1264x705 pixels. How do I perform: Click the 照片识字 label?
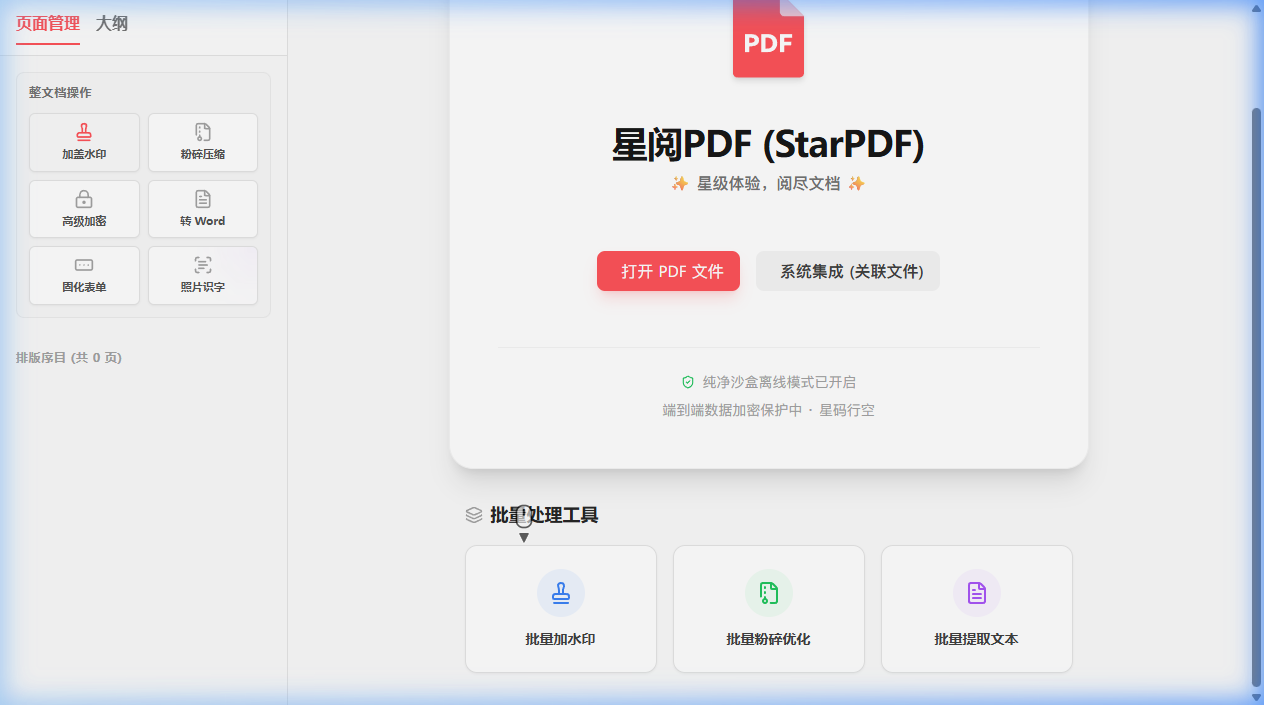tap(203, 287)
